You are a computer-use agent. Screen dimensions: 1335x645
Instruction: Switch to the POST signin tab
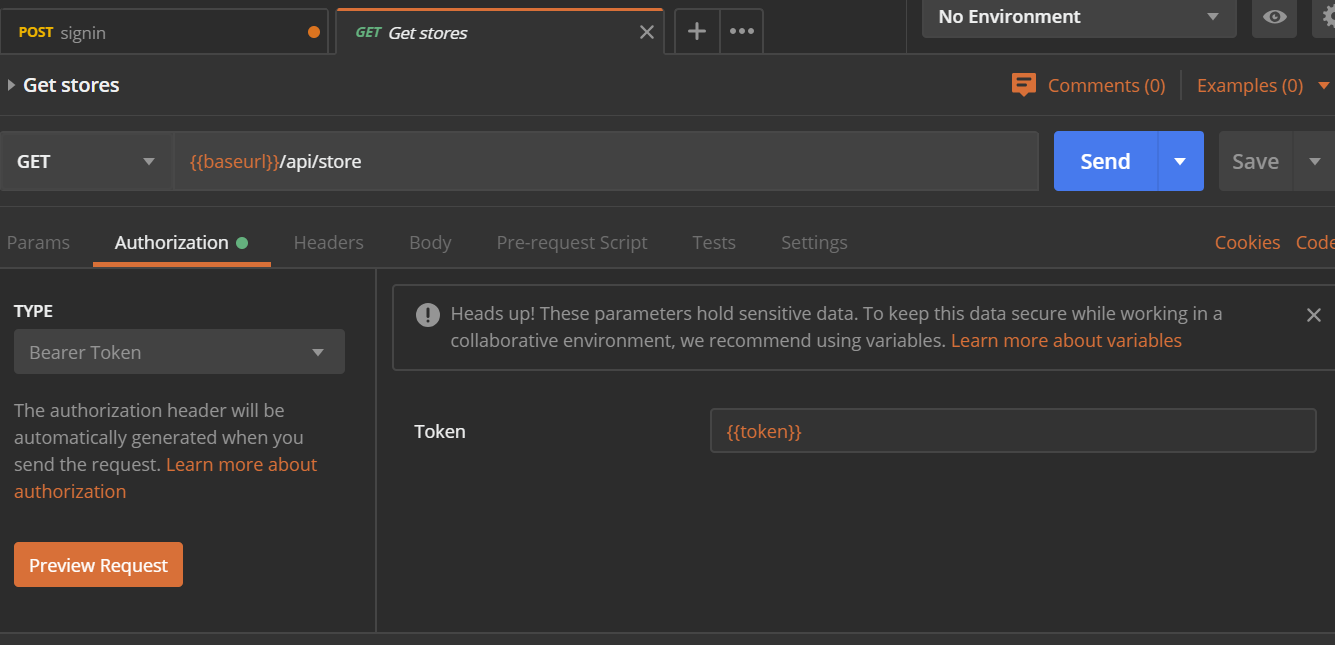point(160,32)
